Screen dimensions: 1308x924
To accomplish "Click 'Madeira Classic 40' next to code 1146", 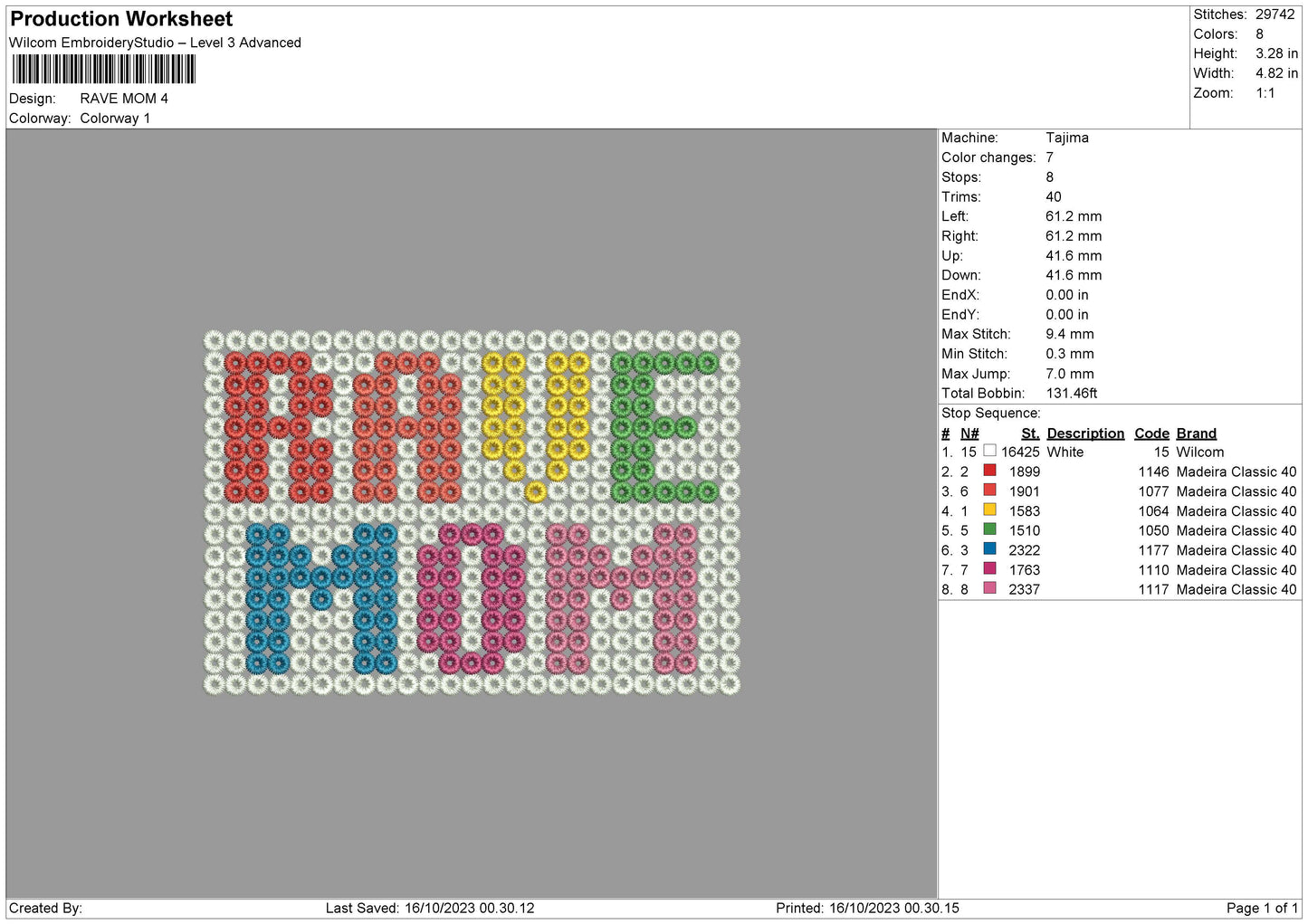I will point(1236,472).
